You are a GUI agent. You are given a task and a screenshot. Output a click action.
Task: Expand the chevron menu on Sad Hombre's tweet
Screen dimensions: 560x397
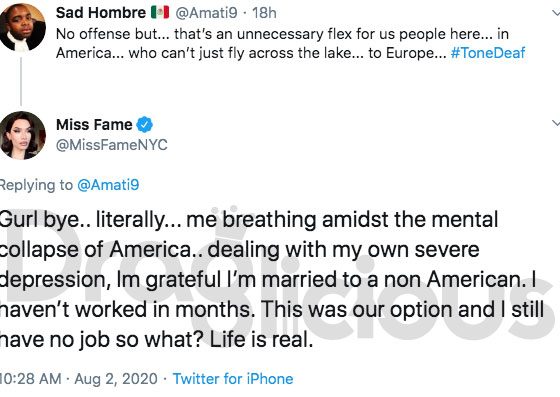coord(556,13)
